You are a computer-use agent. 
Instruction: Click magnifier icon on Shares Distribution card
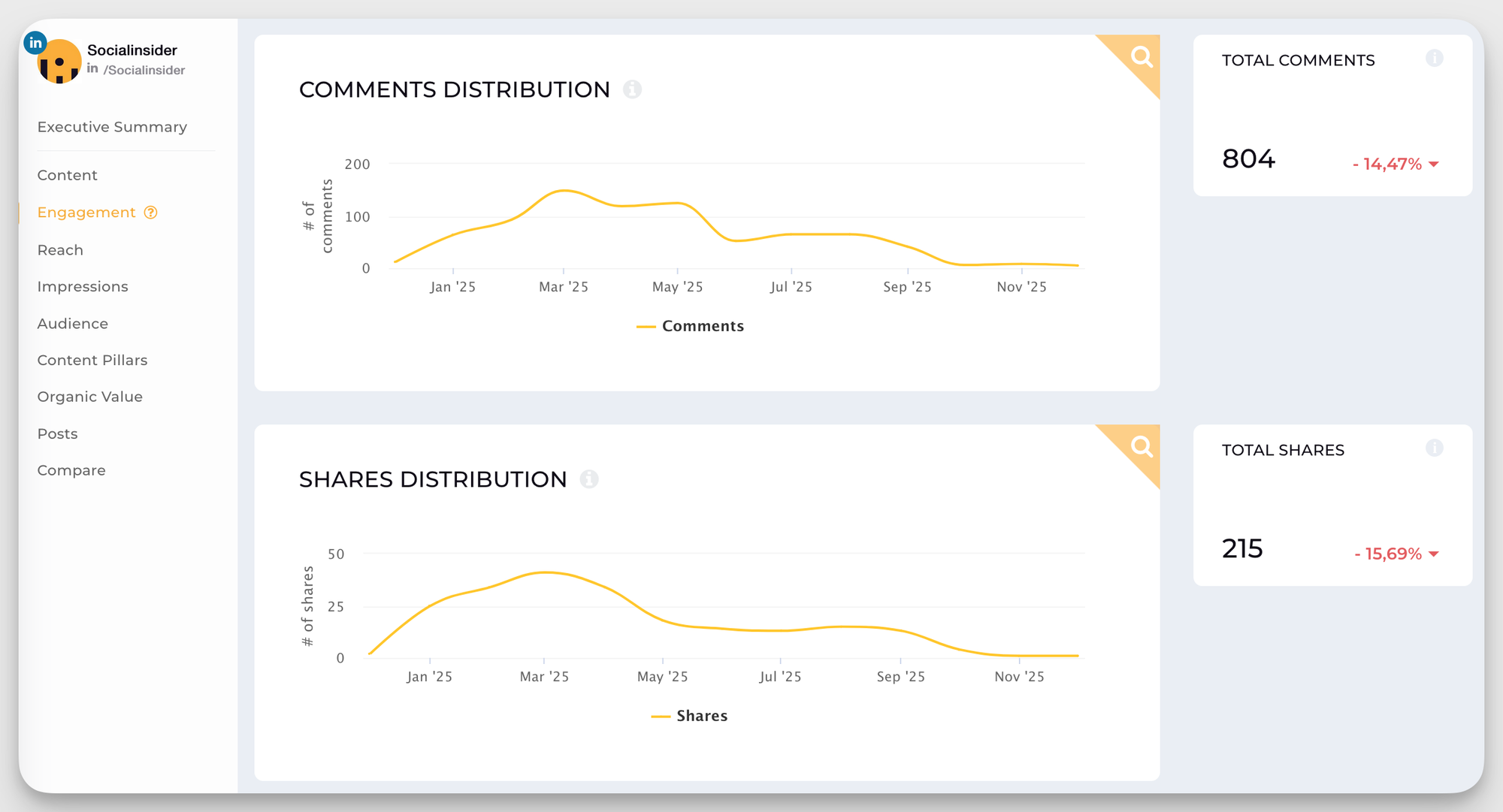coord(1141,447)
